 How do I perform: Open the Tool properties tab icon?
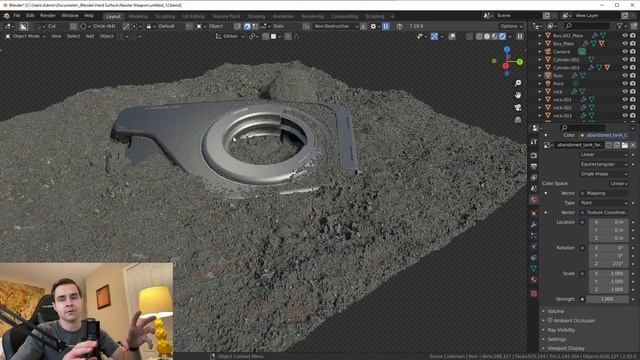point(534,142)
